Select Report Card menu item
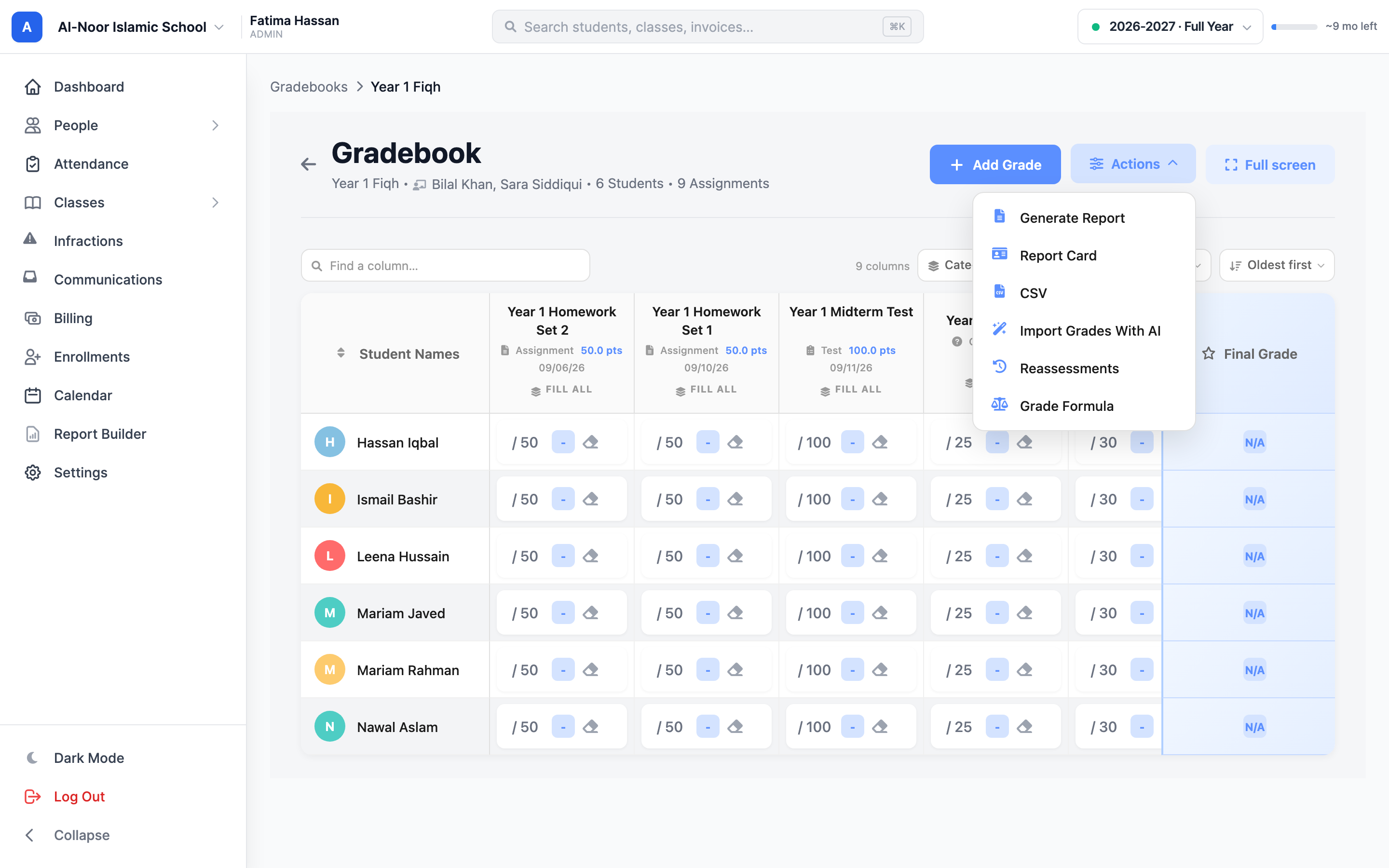1389x868 pixels. coord(1084,256)
